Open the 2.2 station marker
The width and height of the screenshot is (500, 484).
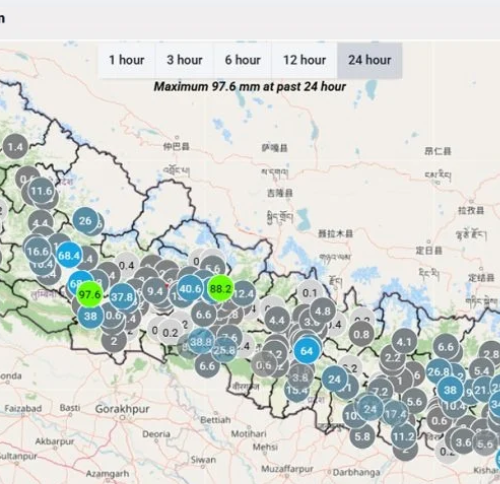pyautogui.click(x=393, y=358)
